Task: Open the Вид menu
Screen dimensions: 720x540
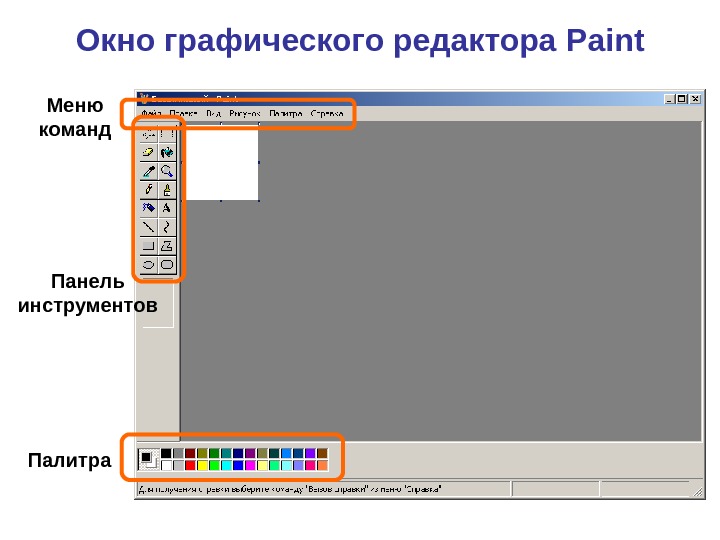Action: (214, 113)
